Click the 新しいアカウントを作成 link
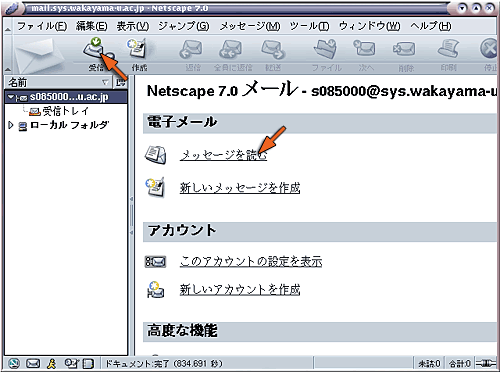The height and width of the screenshot is (372, 500). (x=240, y=289)
